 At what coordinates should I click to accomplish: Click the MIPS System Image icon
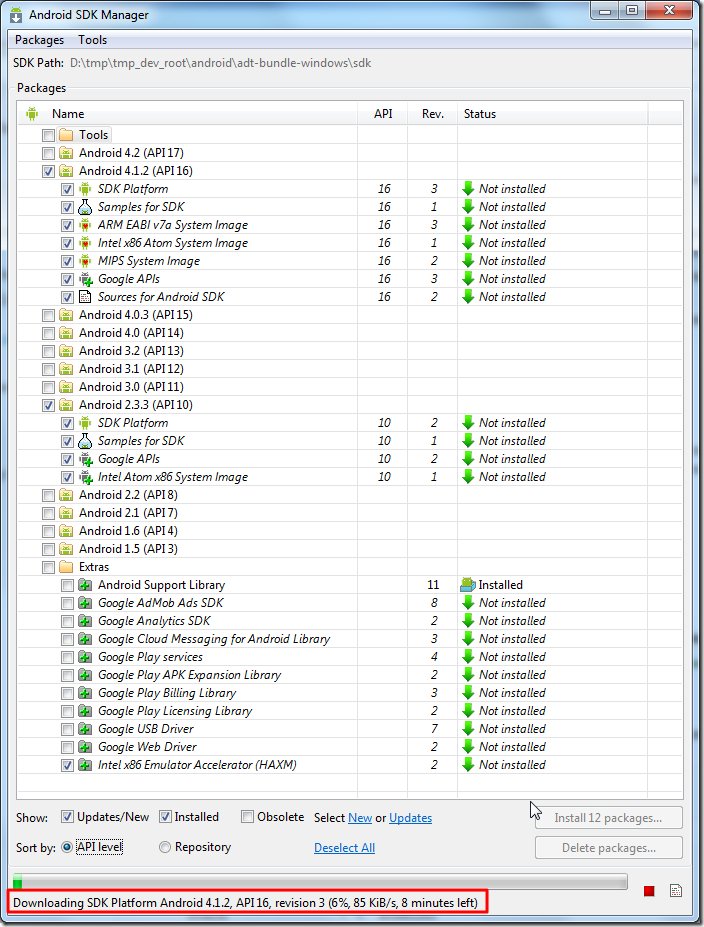(85, 261)
